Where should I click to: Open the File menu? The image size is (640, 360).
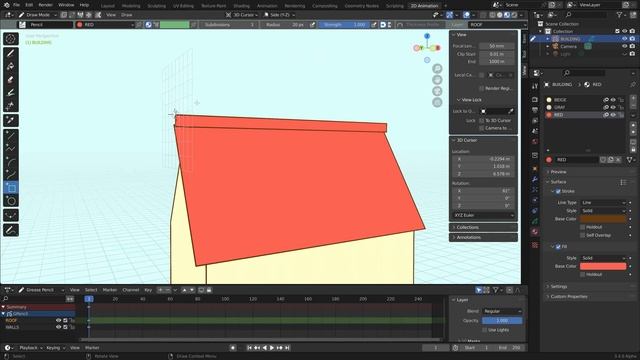click(16, 5)
